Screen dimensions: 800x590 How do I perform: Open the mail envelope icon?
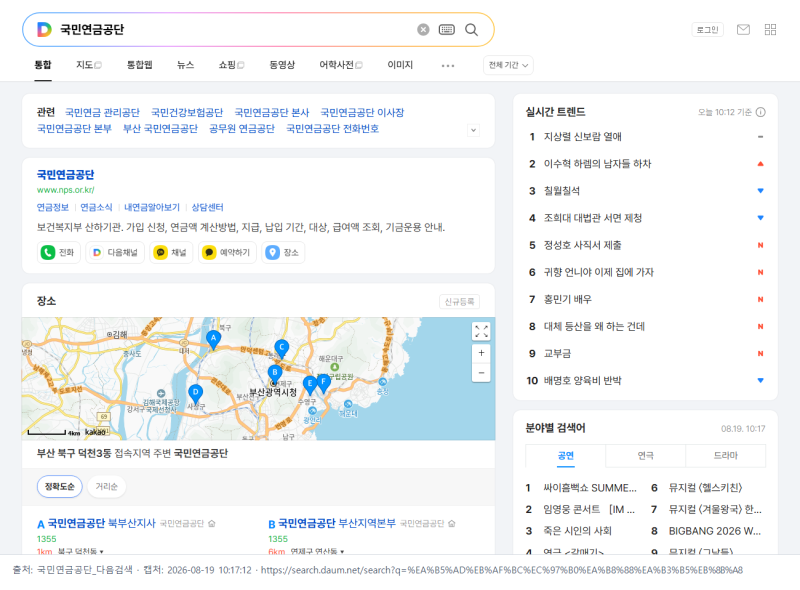(x=743, y=30)
